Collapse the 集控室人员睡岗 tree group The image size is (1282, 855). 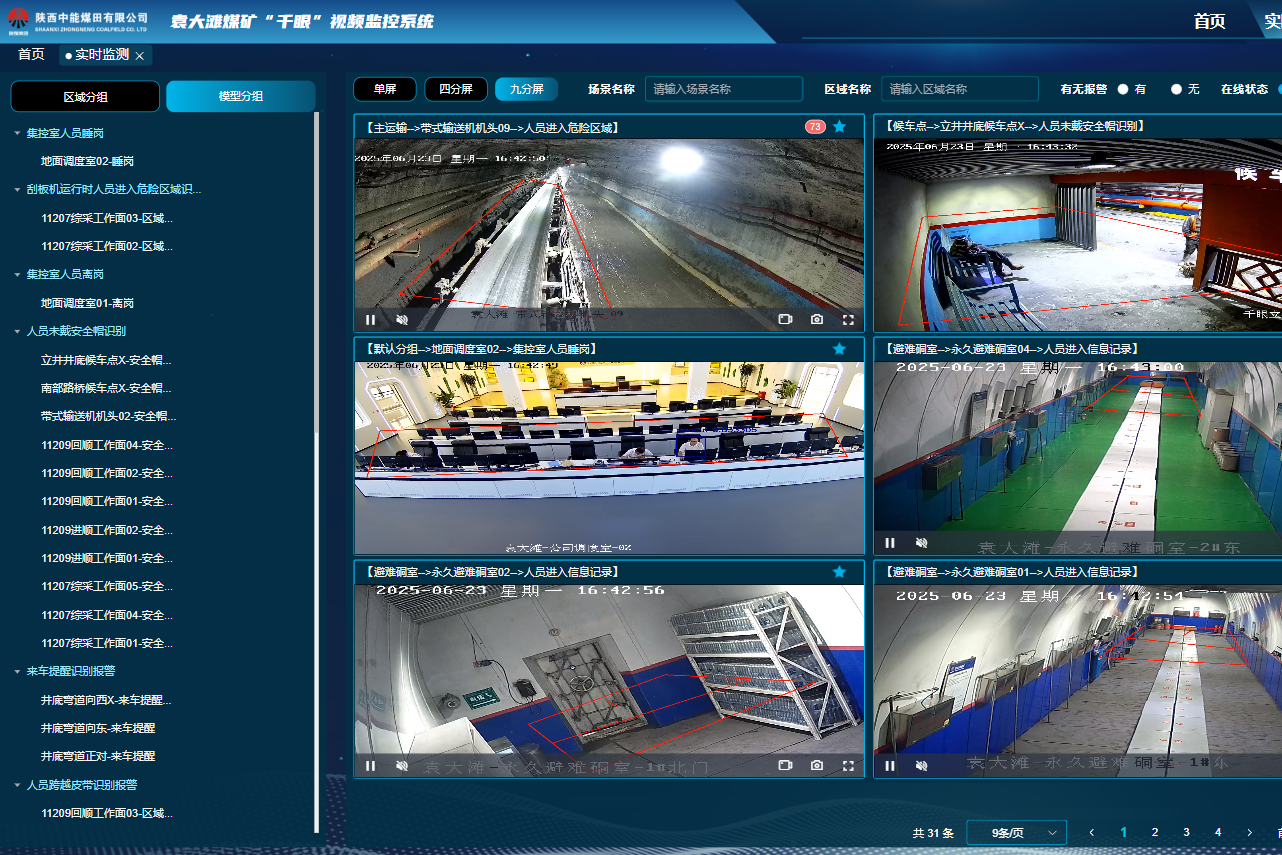(x=17, y=133)
